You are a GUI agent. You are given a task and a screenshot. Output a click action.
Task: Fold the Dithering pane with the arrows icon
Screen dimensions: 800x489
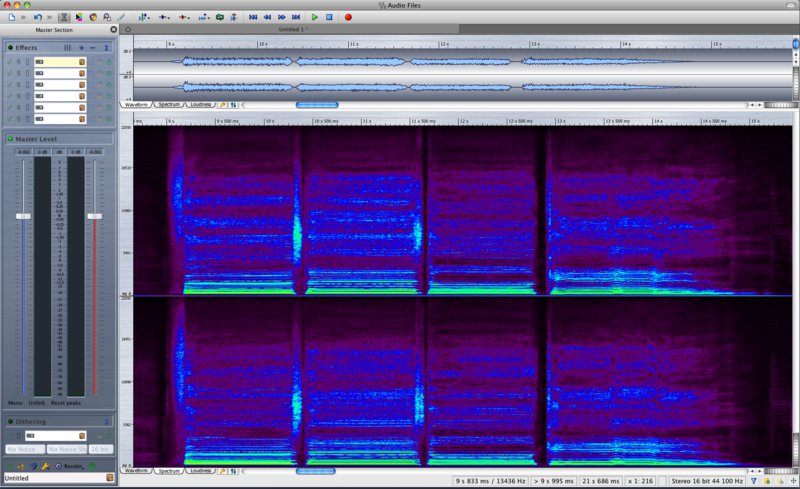[x=106, y=422]
